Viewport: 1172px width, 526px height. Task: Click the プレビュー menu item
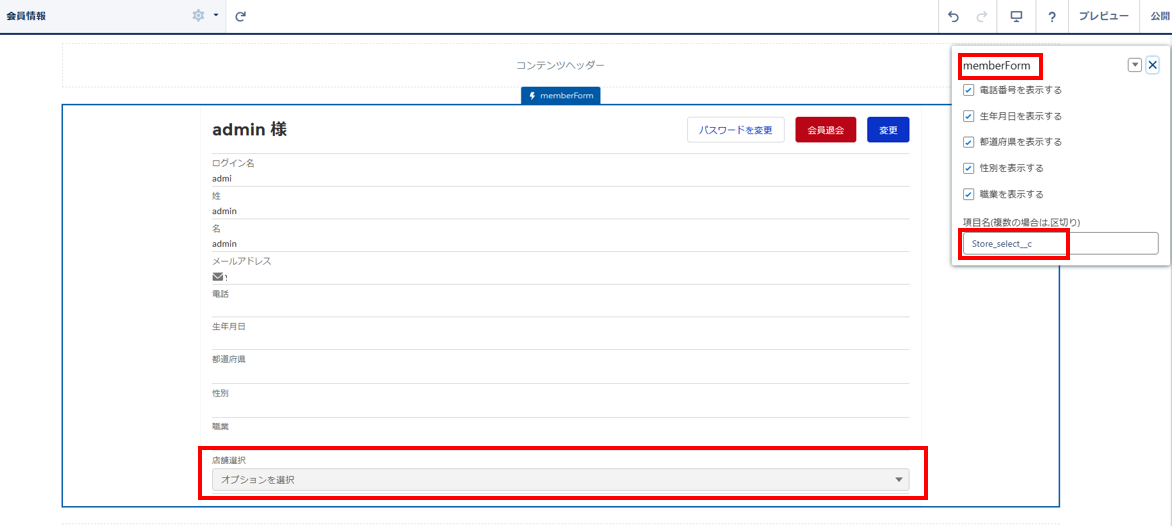click(x=1103, y=16)
